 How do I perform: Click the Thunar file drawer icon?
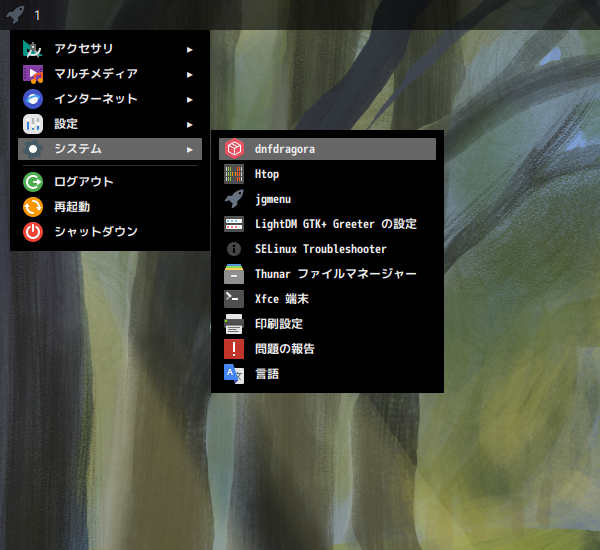[x=234, y=274]
